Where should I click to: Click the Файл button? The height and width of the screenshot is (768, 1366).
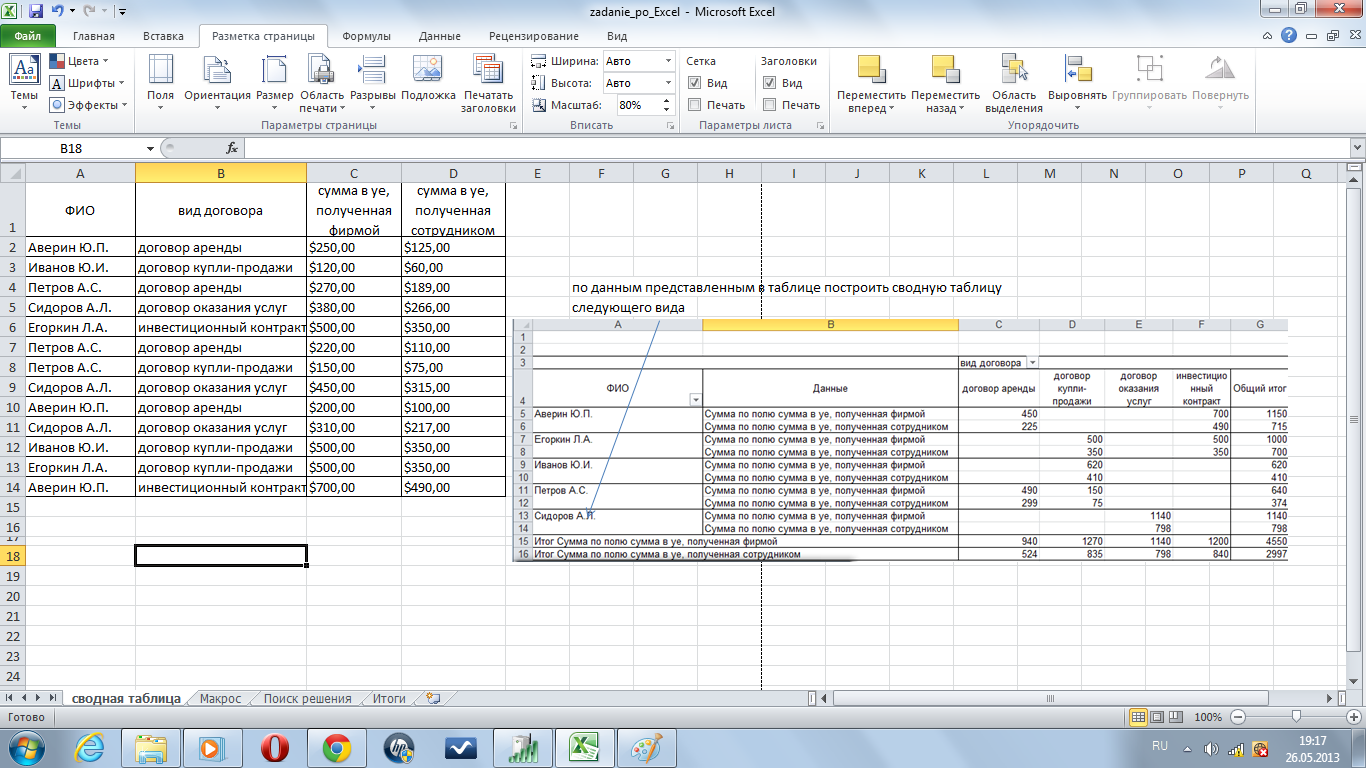click(27, 36)
